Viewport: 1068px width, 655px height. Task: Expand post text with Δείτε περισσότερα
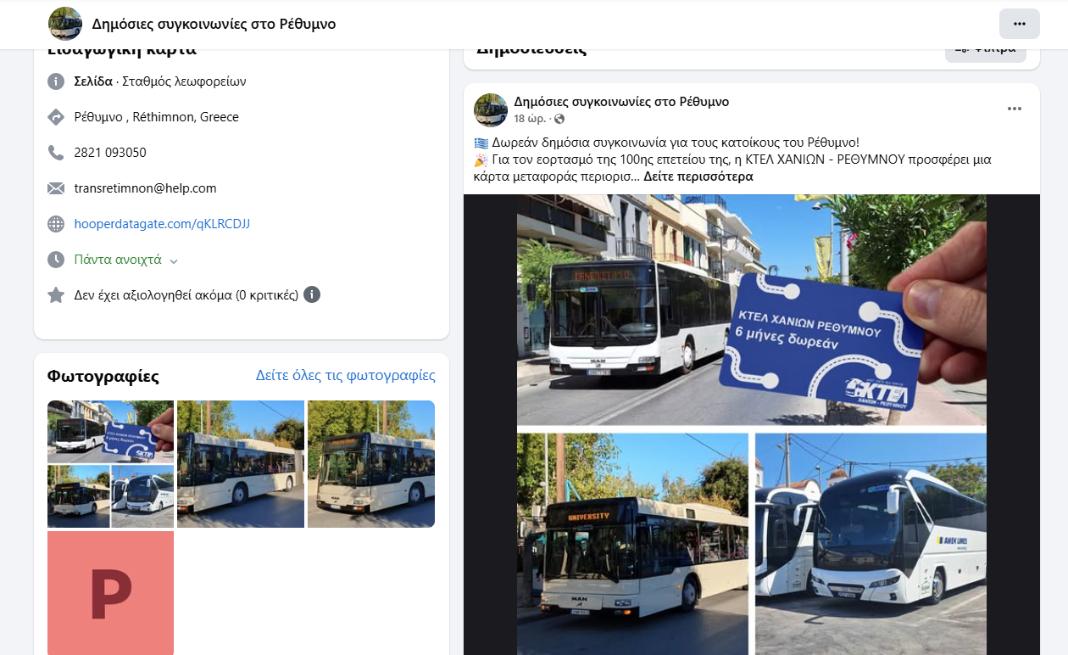pos(698,177)
